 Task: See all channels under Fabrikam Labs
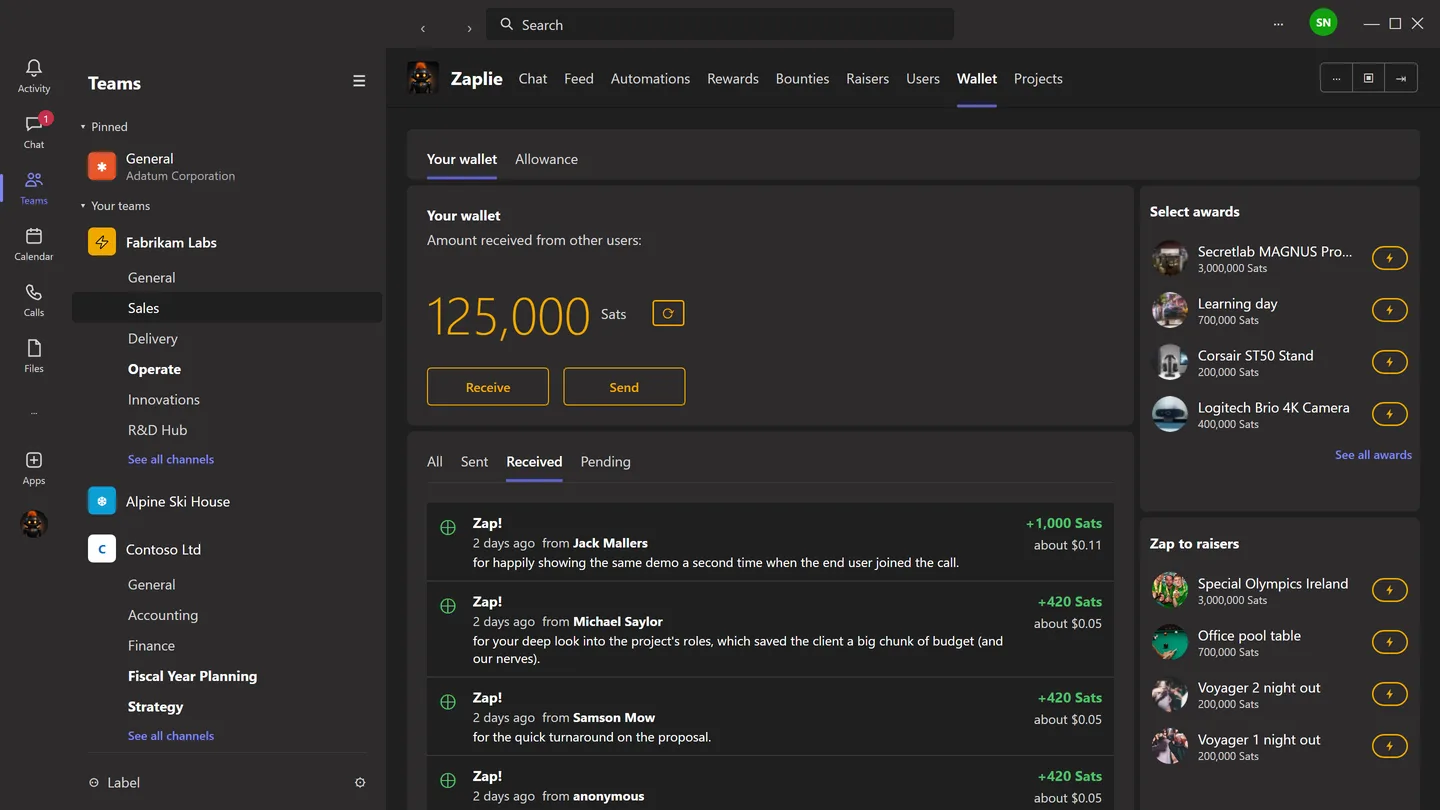171,459
